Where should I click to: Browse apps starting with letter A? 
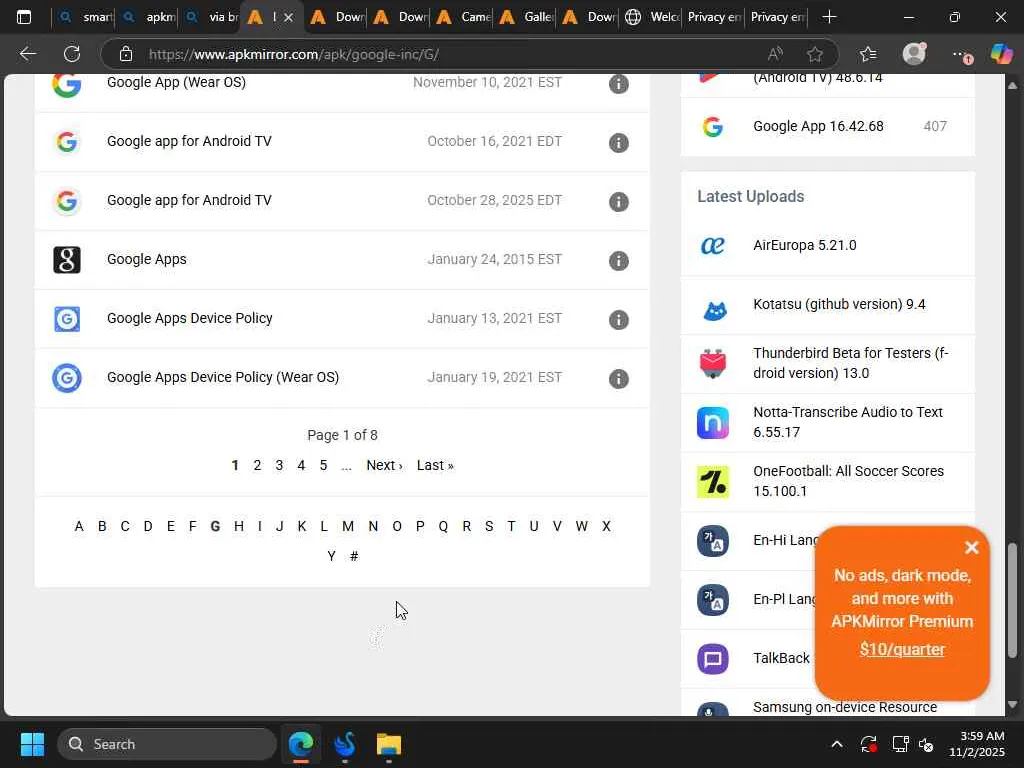click(x=79, y=526)
